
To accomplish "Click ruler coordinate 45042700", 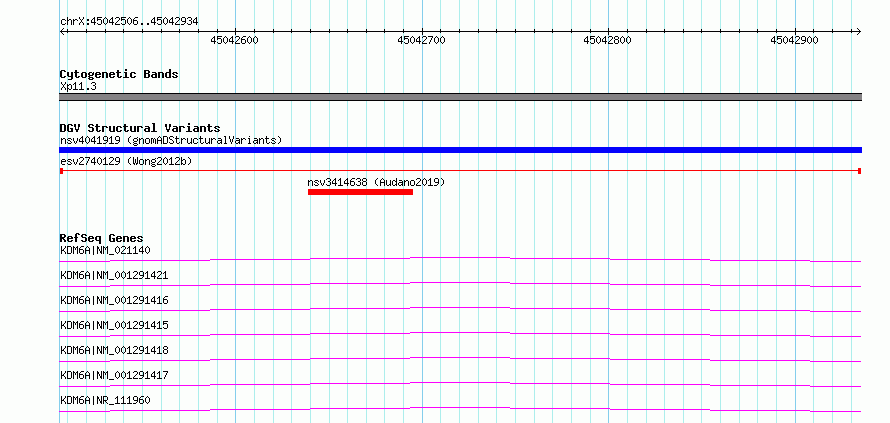I will coord(421,40).
